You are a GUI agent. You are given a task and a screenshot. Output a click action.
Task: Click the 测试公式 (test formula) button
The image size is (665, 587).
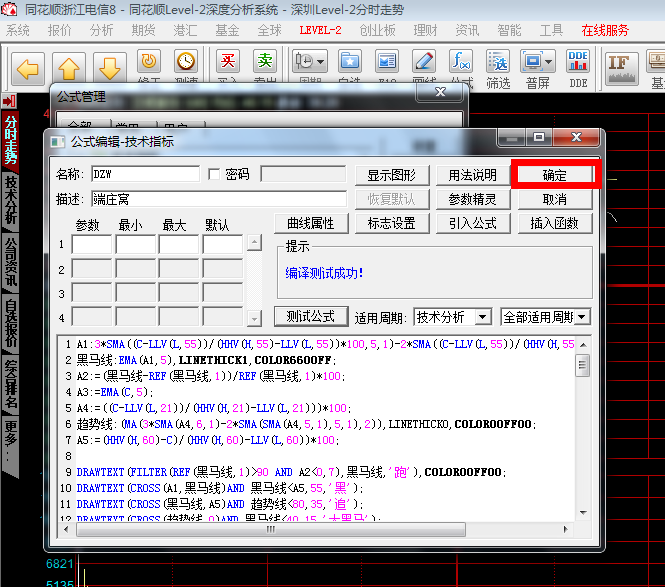click(x=310, y=317)
